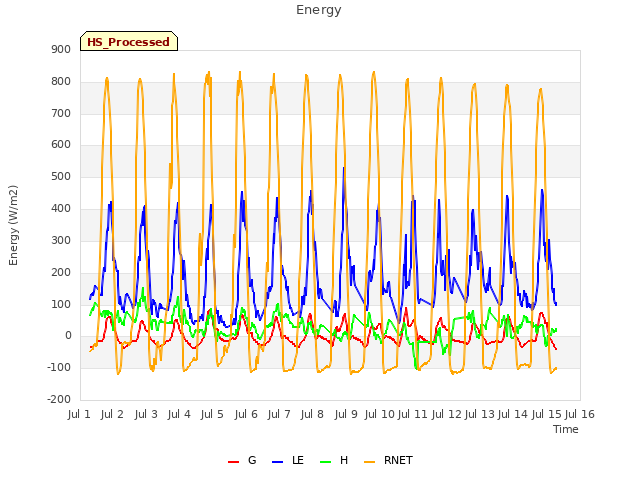The height and width of the screenshot is (480, 640).
Task: Click the 900 y-axis tick label
Action: [61, 49]
